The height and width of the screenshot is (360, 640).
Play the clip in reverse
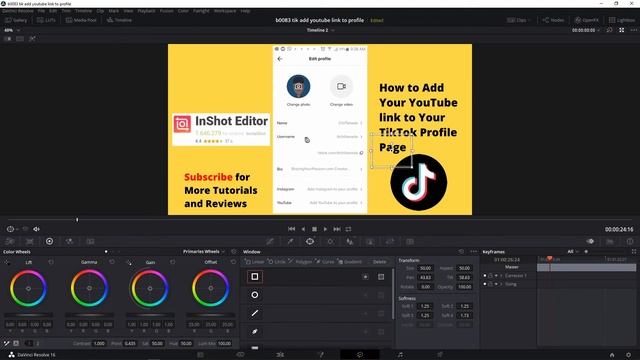[x=303, y=229]
